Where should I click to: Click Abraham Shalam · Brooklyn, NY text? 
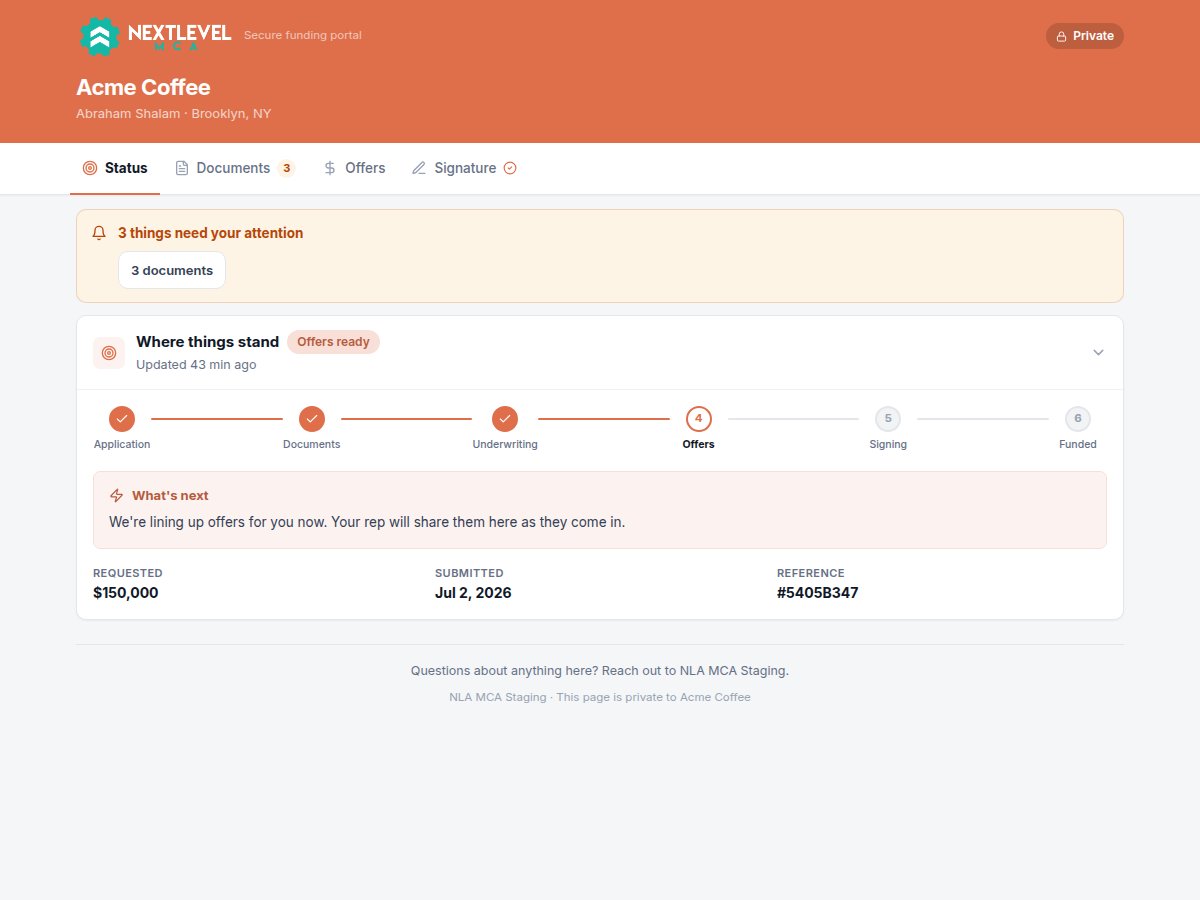coord(173,114)
